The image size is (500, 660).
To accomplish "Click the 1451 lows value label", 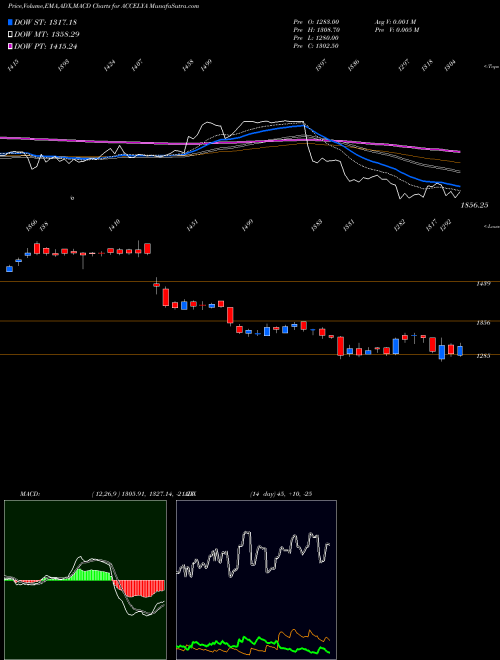I will click(193, 226).
